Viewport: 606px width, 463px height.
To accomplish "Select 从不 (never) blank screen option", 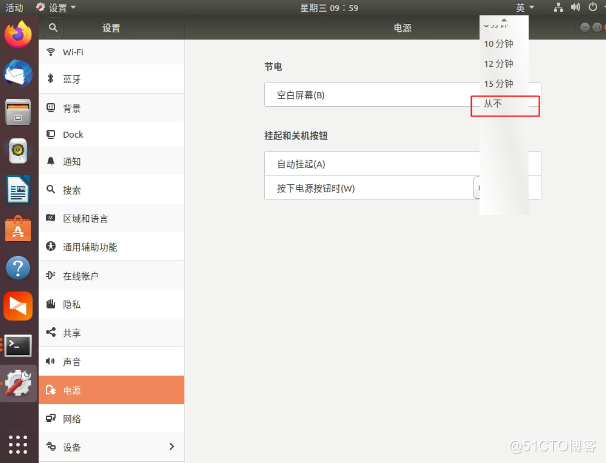I will click(x=504, y=104).
